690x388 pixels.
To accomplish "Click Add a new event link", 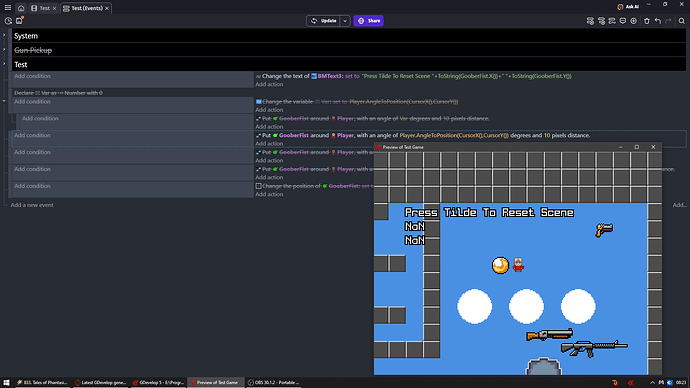I will pyautogui.click(x=32, y=205).
